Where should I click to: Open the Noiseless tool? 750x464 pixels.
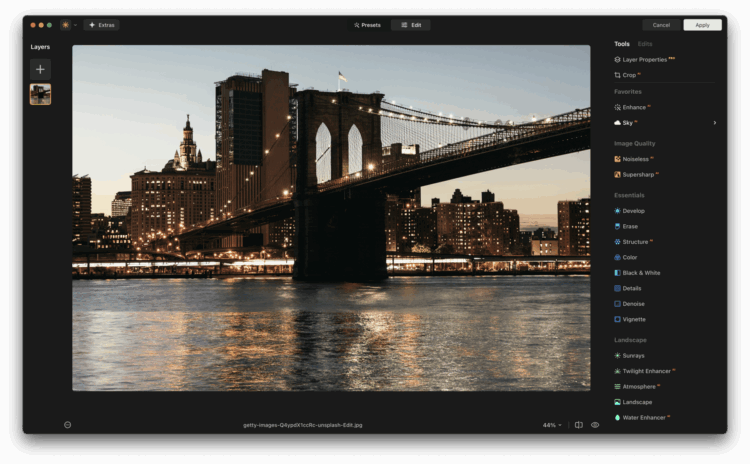click(x=638, y=158)
